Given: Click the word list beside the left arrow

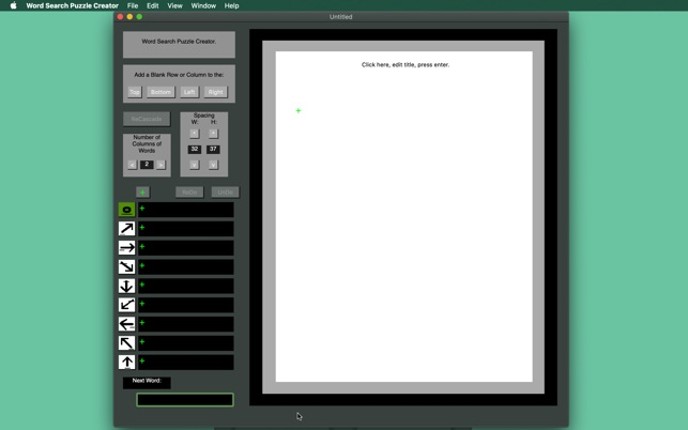Looking at the screenshot, I should pyautogui.click(x=186, y=324).
